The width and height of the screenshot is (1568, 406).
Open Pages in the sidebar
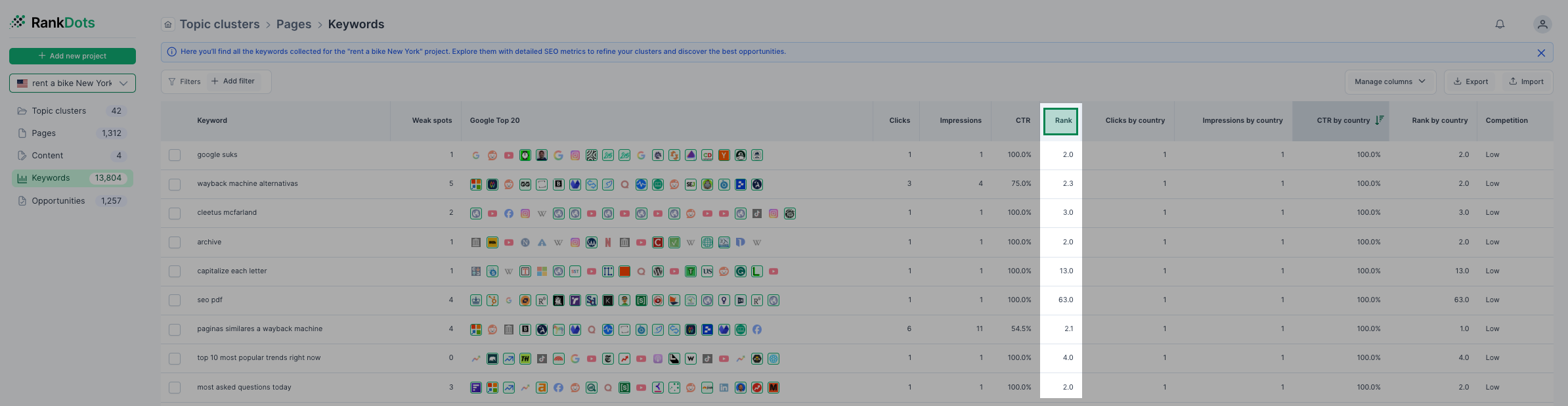tap(72, 133)
